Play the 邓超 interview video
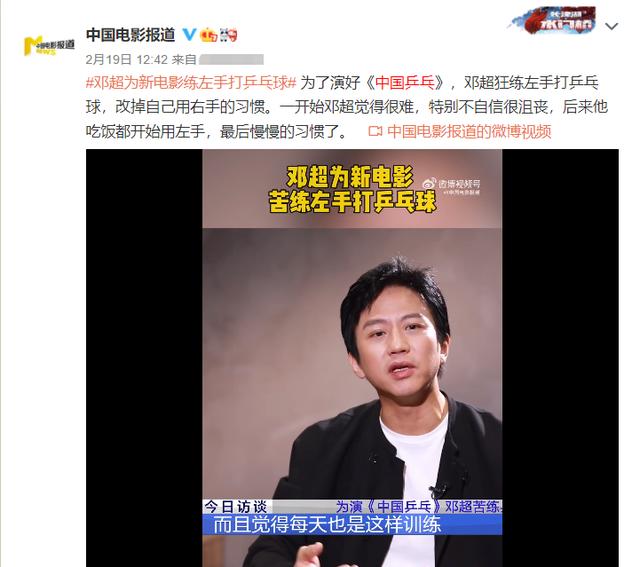This screenshot has height=567, width=640. [352, 358]
